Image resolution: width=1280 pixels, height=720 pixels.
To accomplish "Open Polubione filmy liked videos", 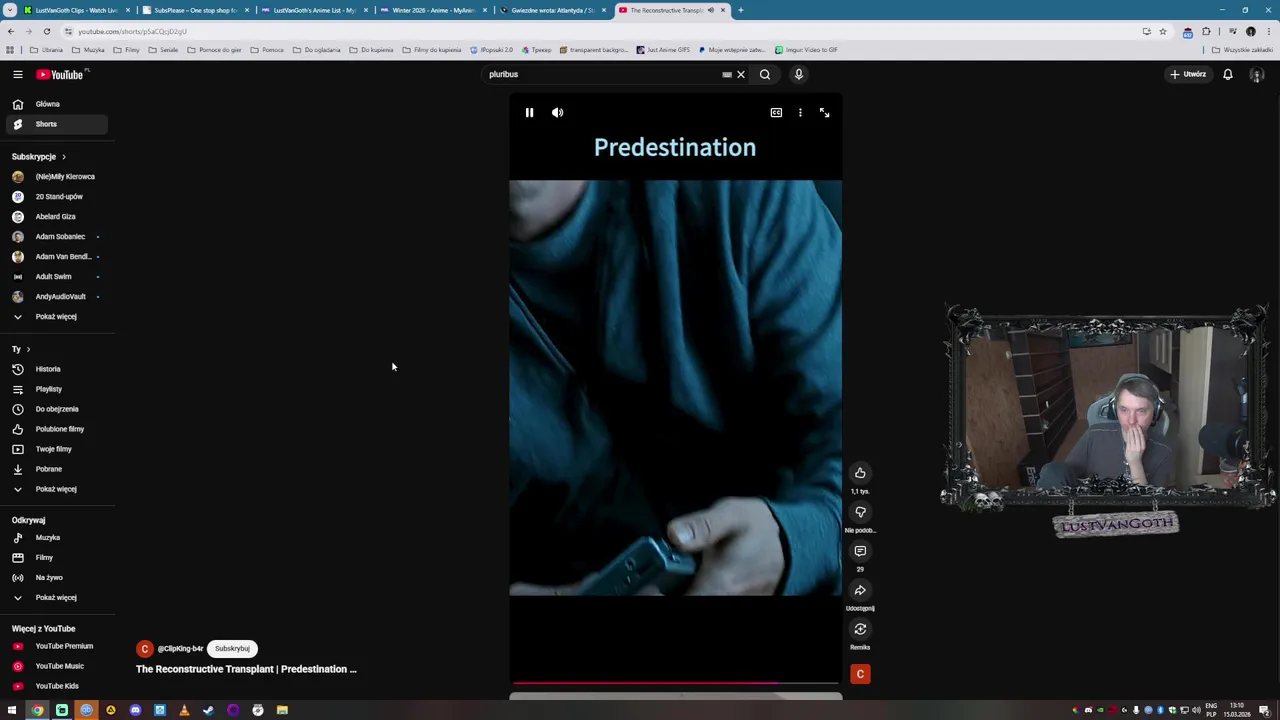I will pos(56,429).
